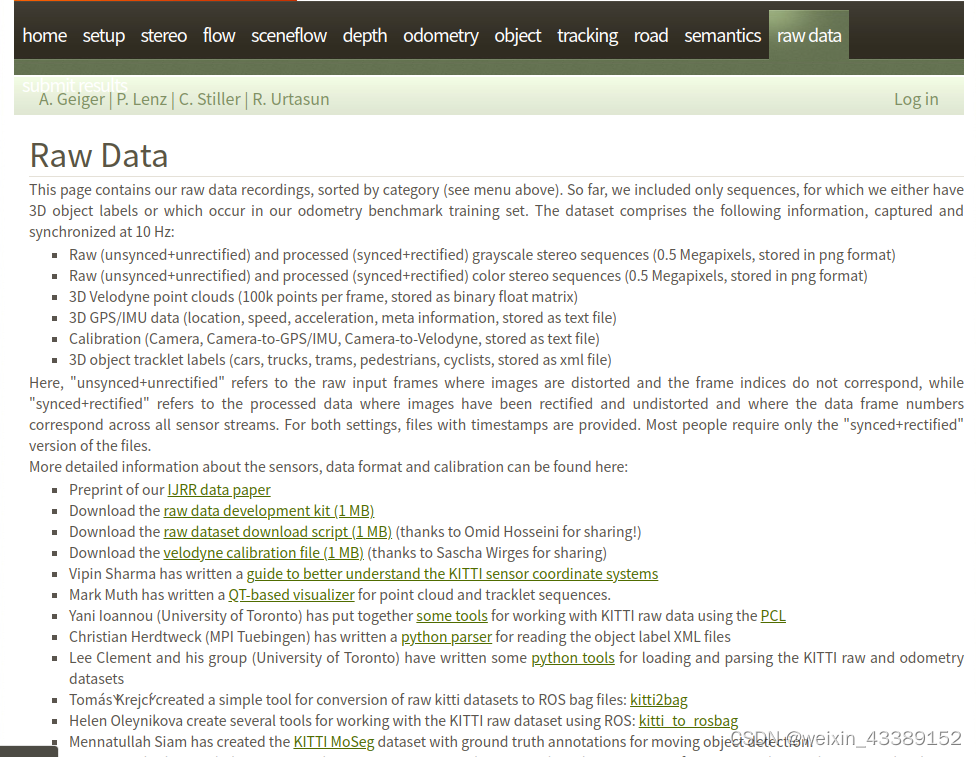Select the flow menu item

click(218, 35)
